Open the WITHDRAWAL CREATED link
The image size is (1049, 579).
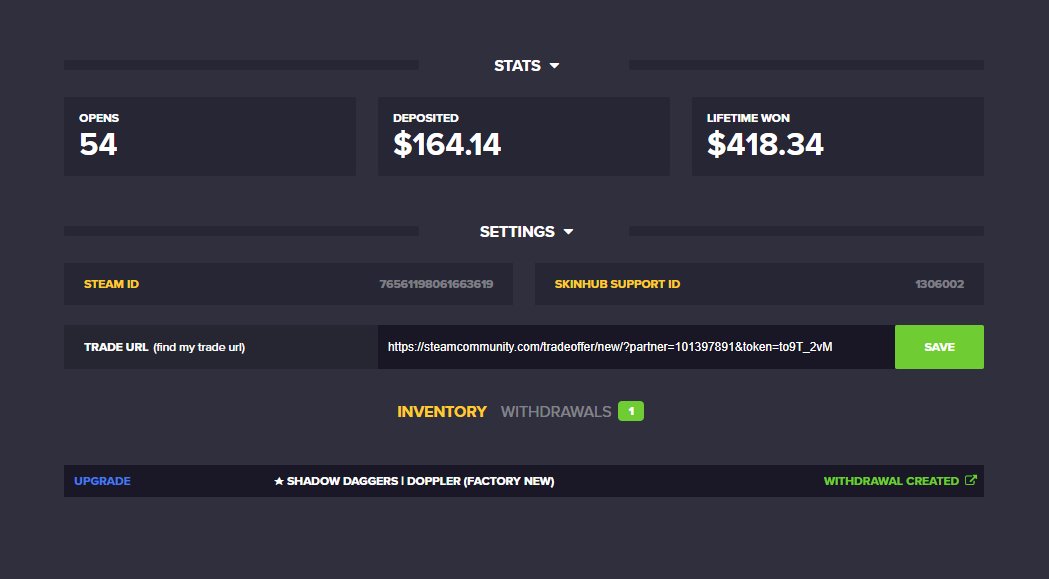[891, 481]
